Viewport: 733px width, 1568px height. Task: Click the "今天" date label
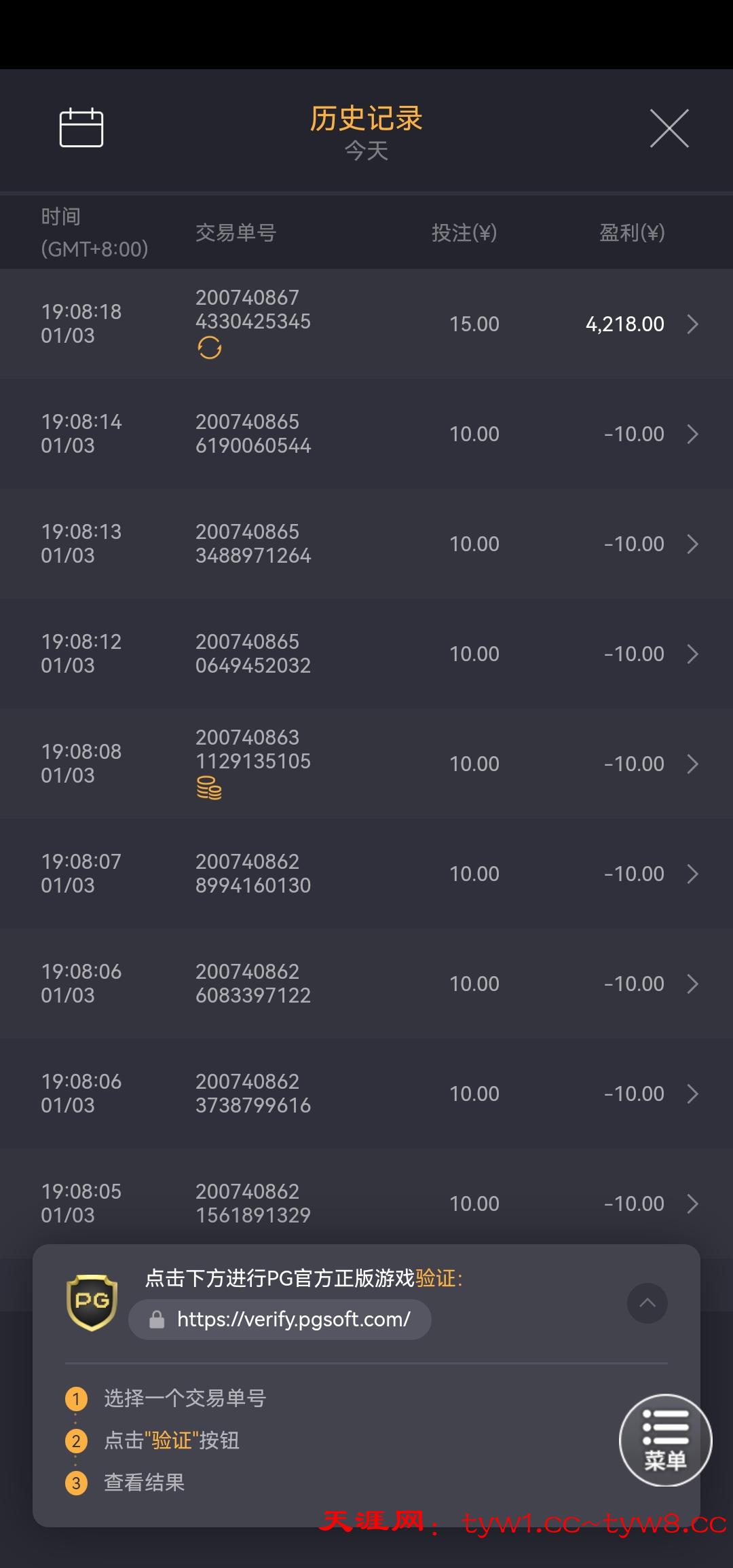[x=366, y=151]
